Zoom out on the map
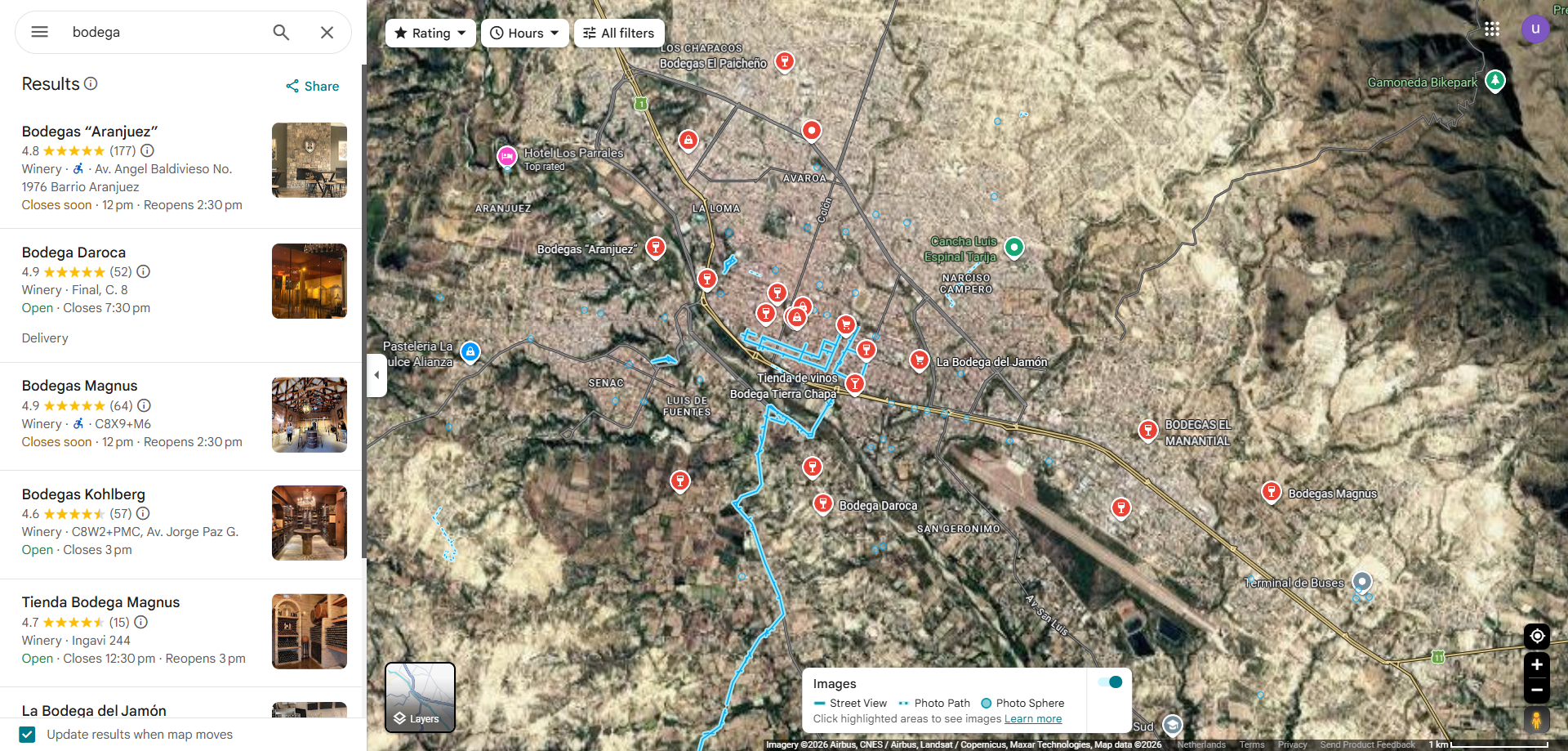 (x=1537, y=691)
